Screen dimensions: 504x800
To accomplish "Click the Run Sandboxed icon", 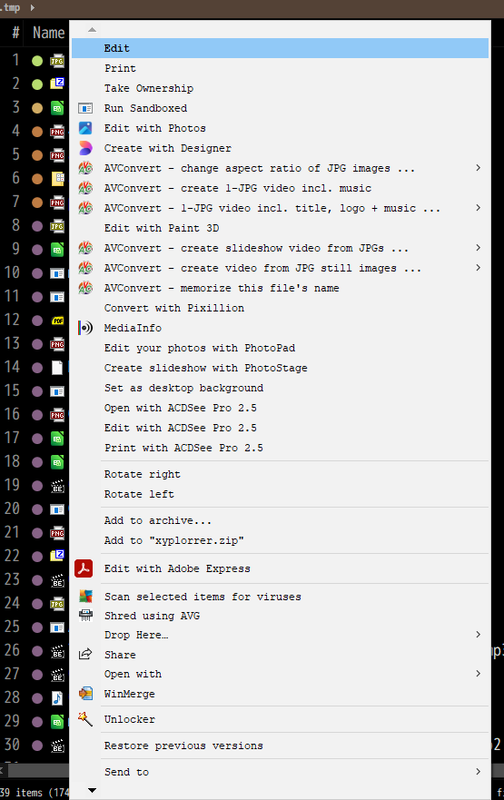I will tap(85, 108).
